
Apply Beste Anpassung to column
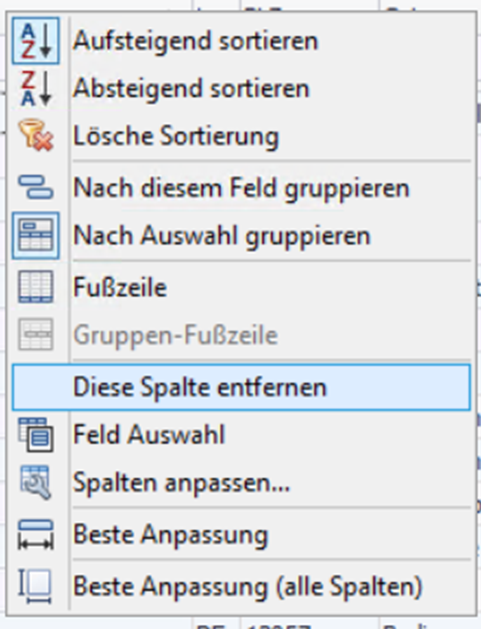tap(170, 535)
